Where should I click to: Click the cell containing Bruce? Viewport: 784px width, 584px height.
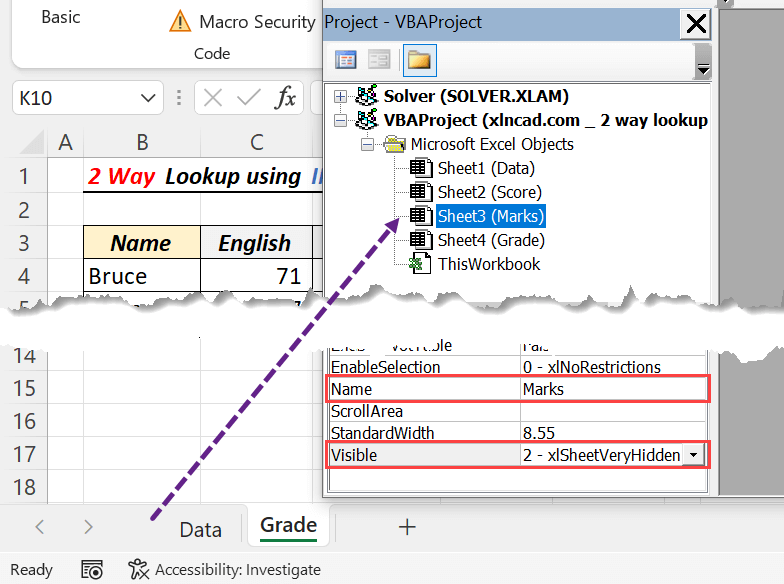coord(142,276)
